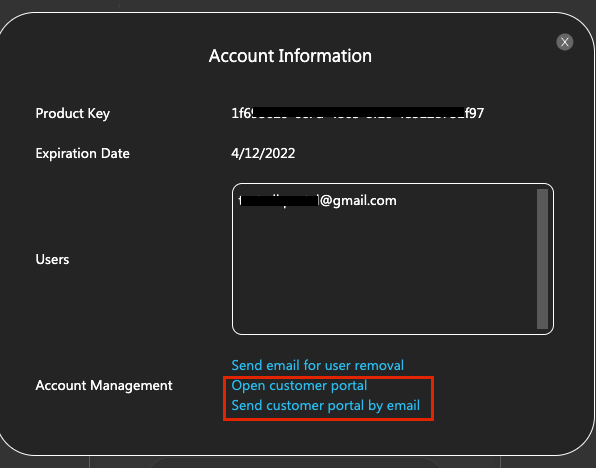This screenshot has height=468, width=596.
Task: Click the Product Key label
Action: pyautogui.click(x=73, y=113)
